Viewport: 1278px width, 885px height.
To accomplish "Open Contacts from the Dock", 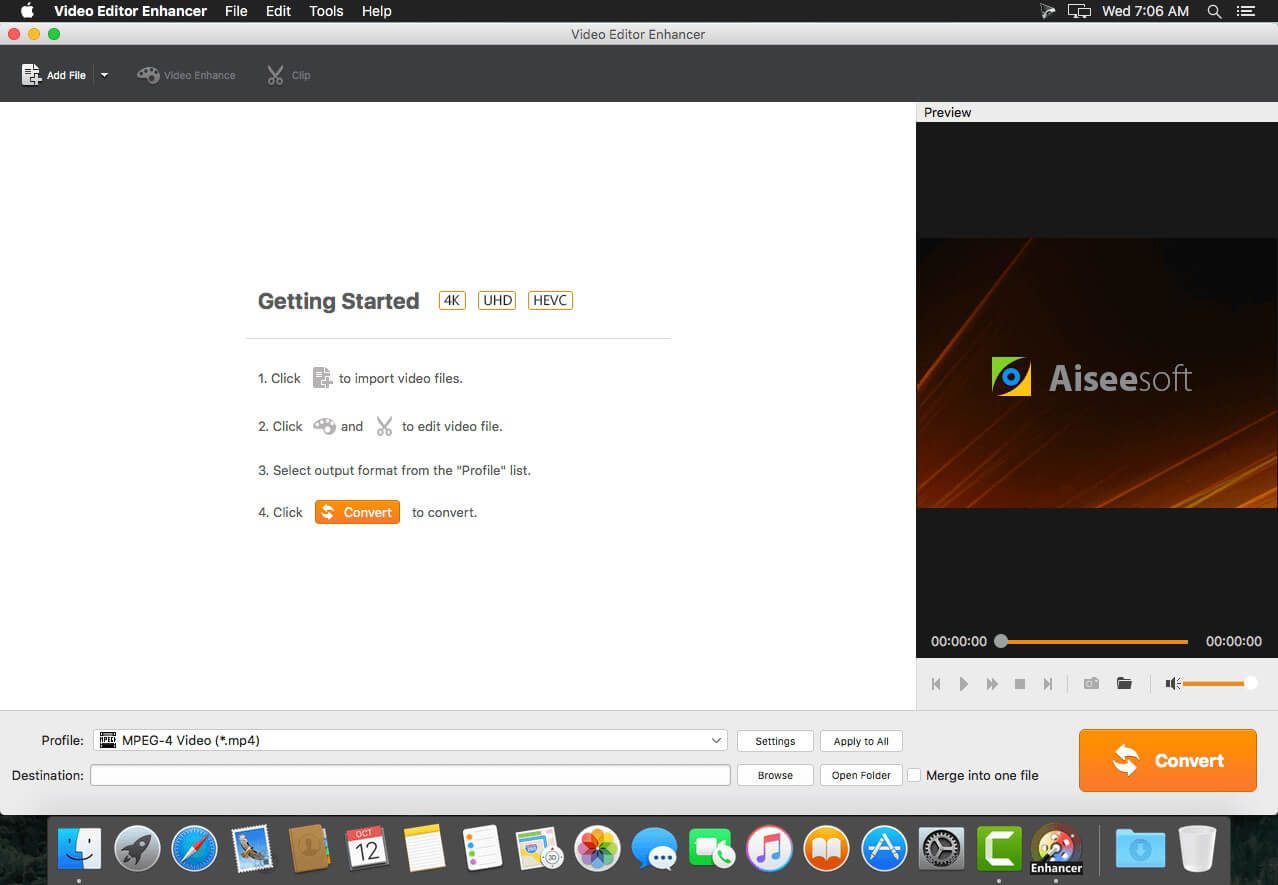I will pyautogui.click(x=309, y=849).
